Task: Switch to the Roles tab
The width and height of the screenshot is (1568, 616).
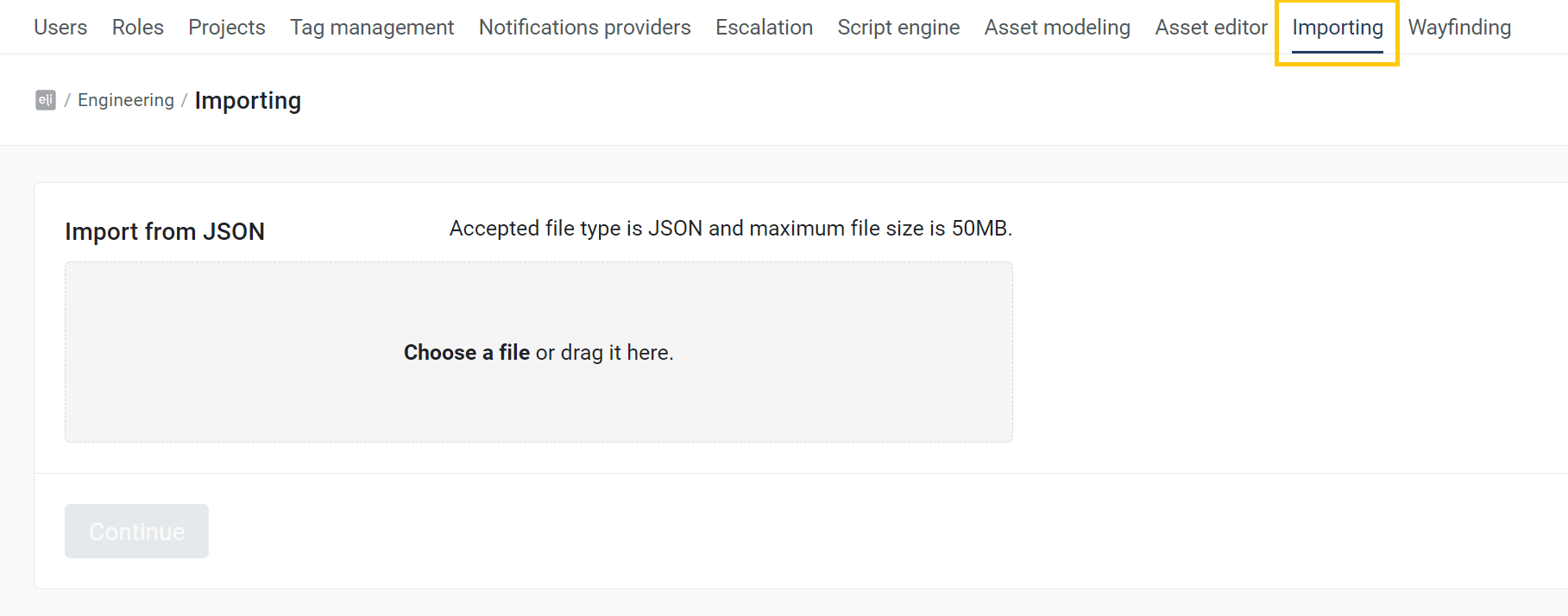Action: [x=138, y=28]
